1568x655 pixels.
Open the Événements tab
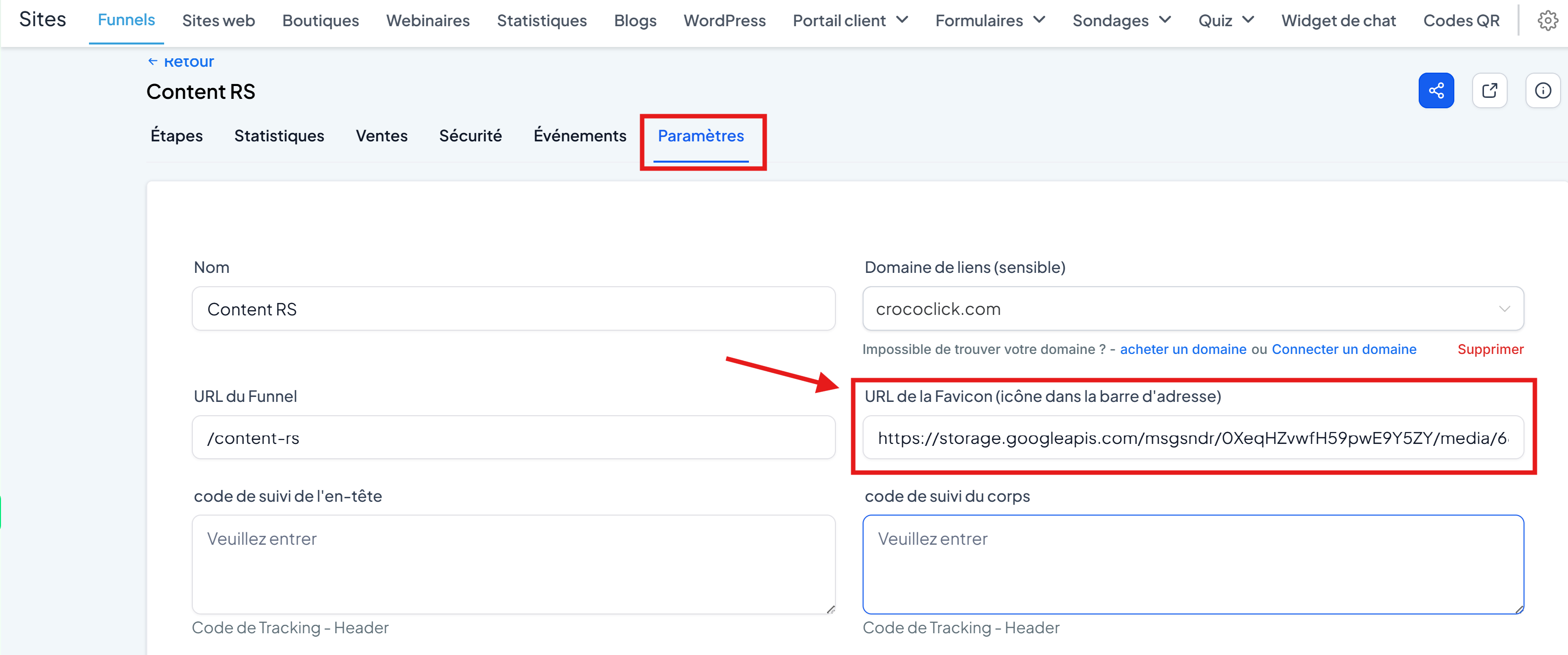(x=579, y=136)
